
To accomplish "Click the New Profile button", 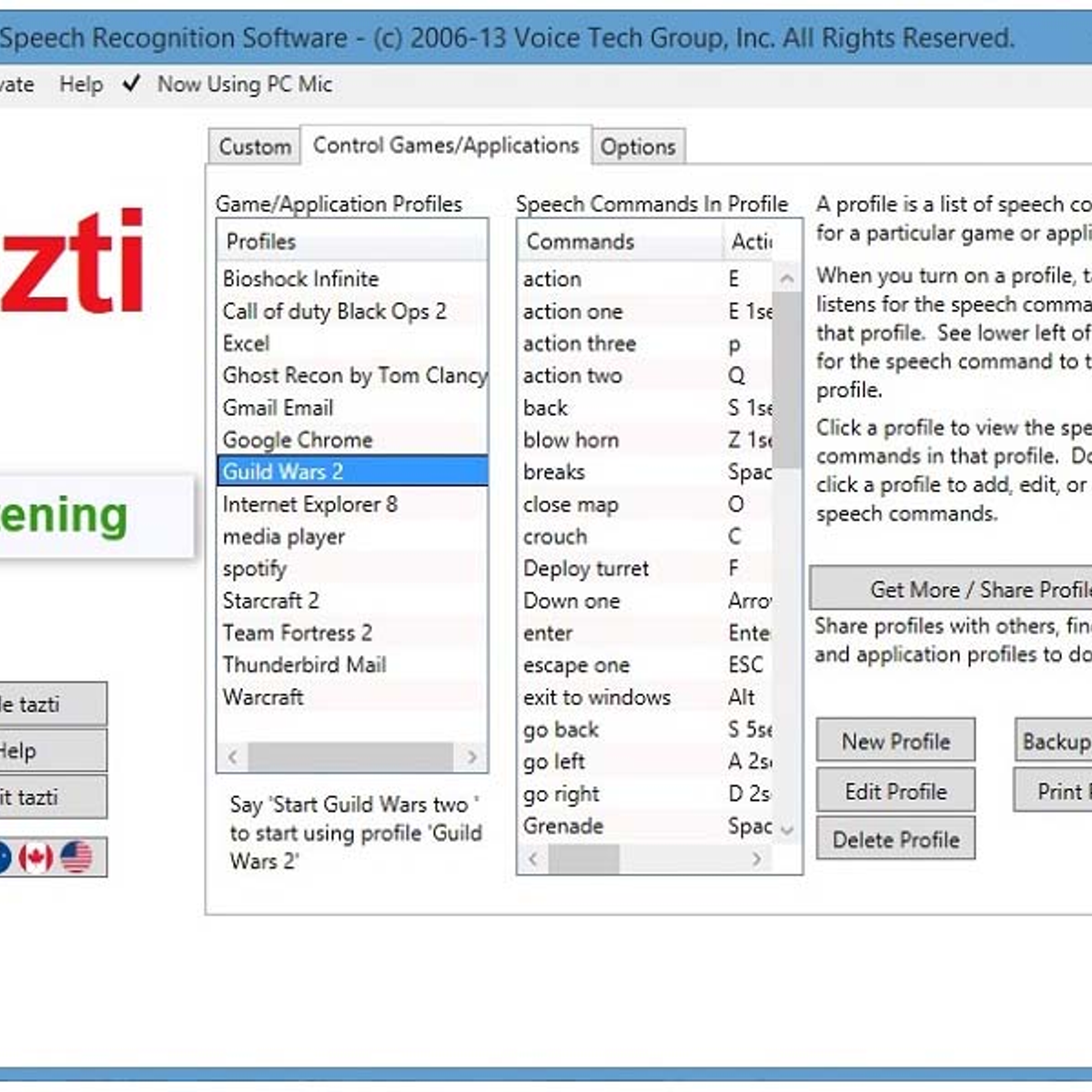I will coord(895,741).
